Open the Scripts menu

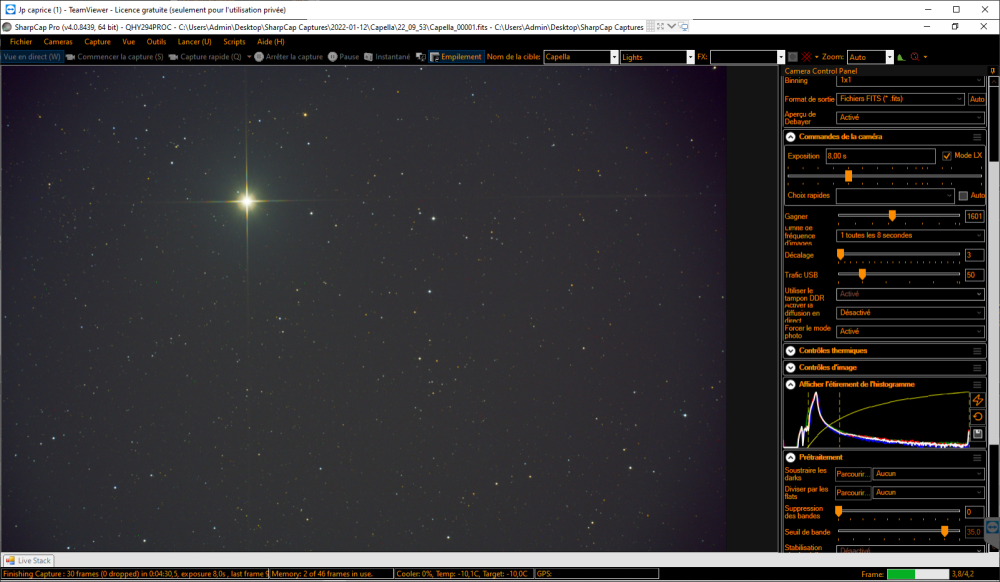point(234,42)
